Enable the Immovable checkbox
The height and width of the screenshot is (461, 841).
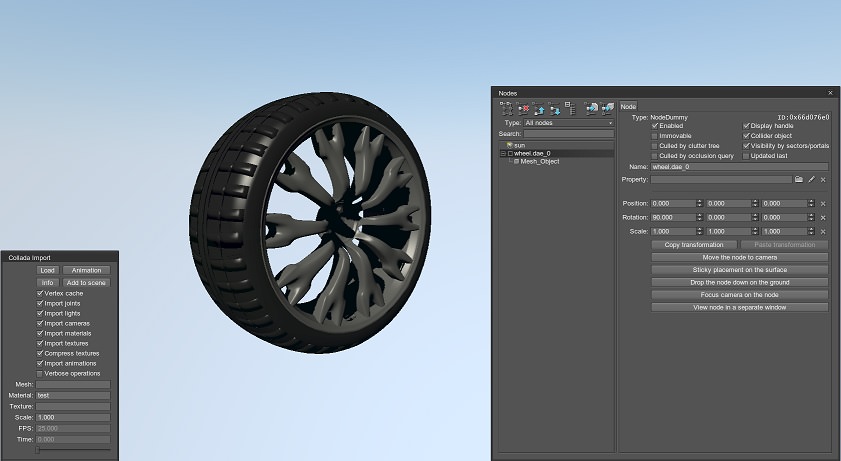click(655, 136)
